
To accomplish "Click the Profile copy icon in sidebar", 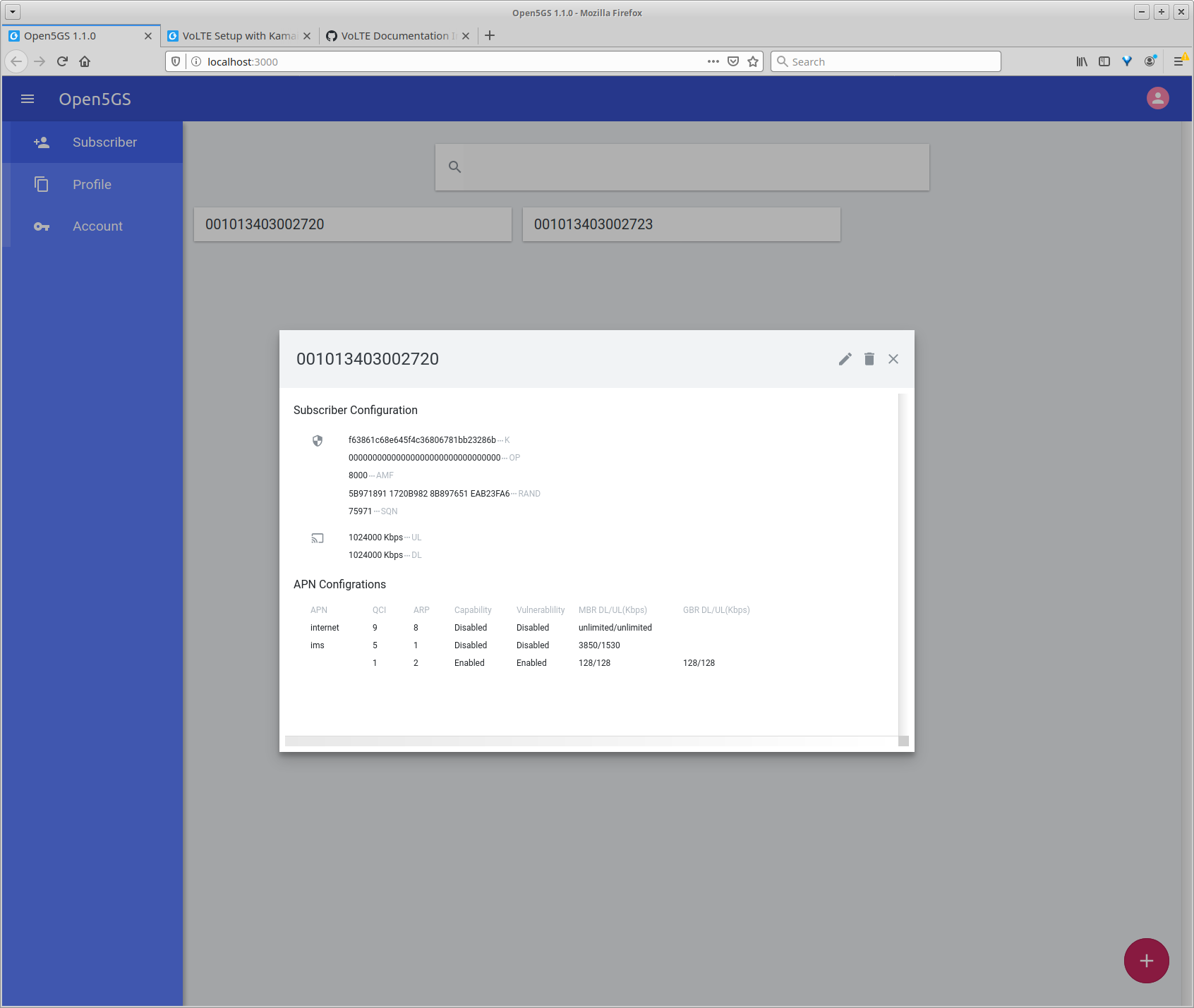I will (x=42, y=184).
